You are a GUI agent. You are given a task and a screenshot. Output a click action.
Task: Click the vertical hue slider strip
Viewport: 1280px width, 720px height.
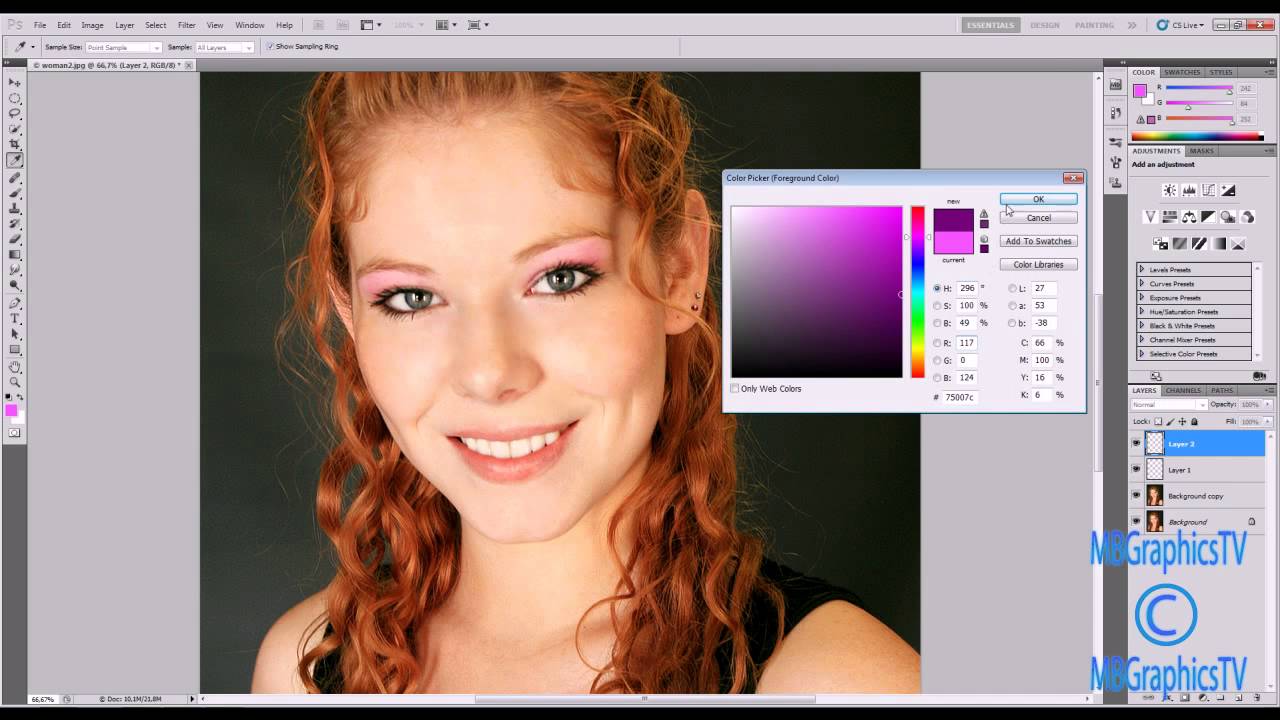917,291
